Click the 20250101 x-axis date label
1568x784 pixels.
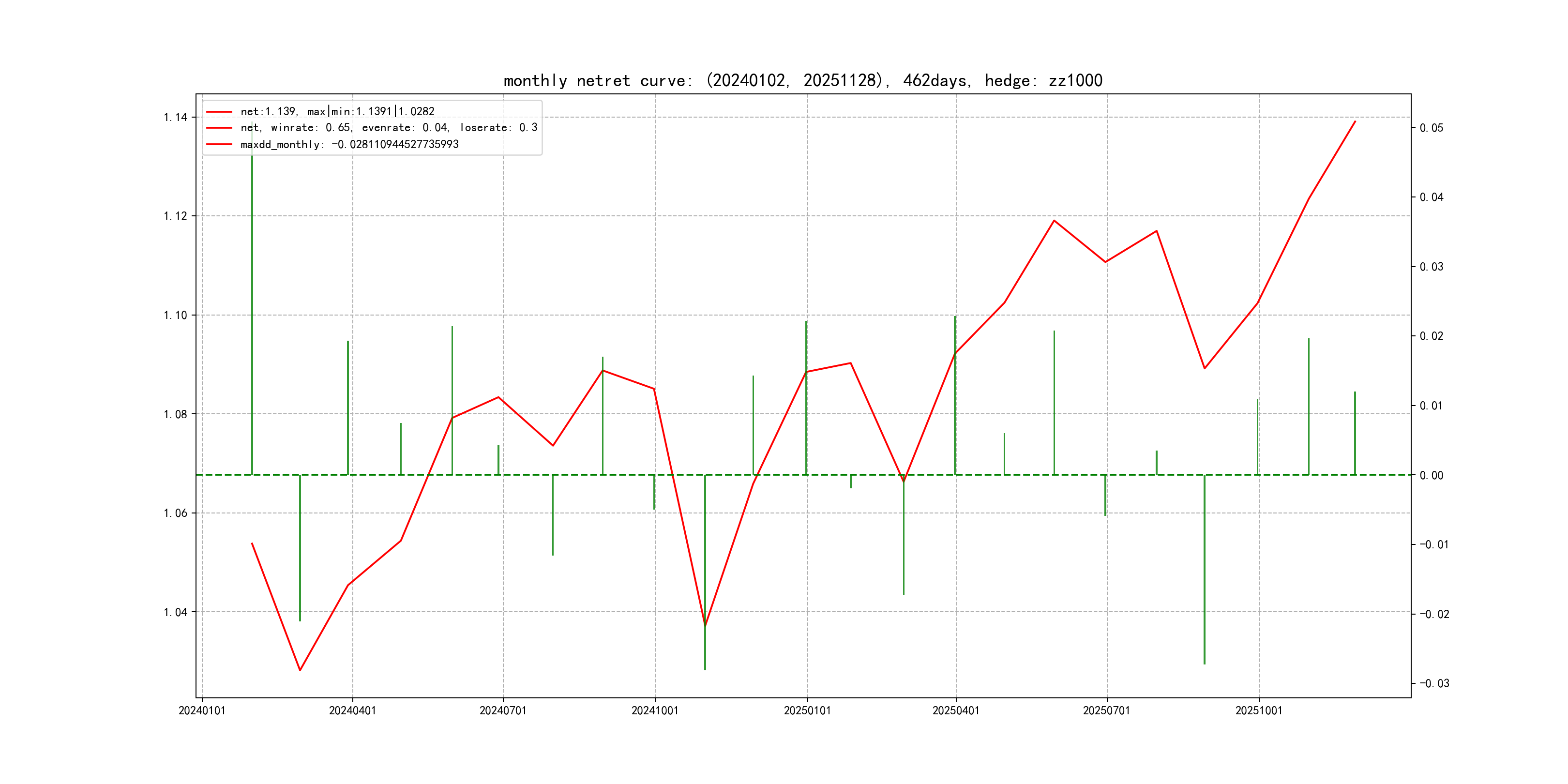[807, 710]
